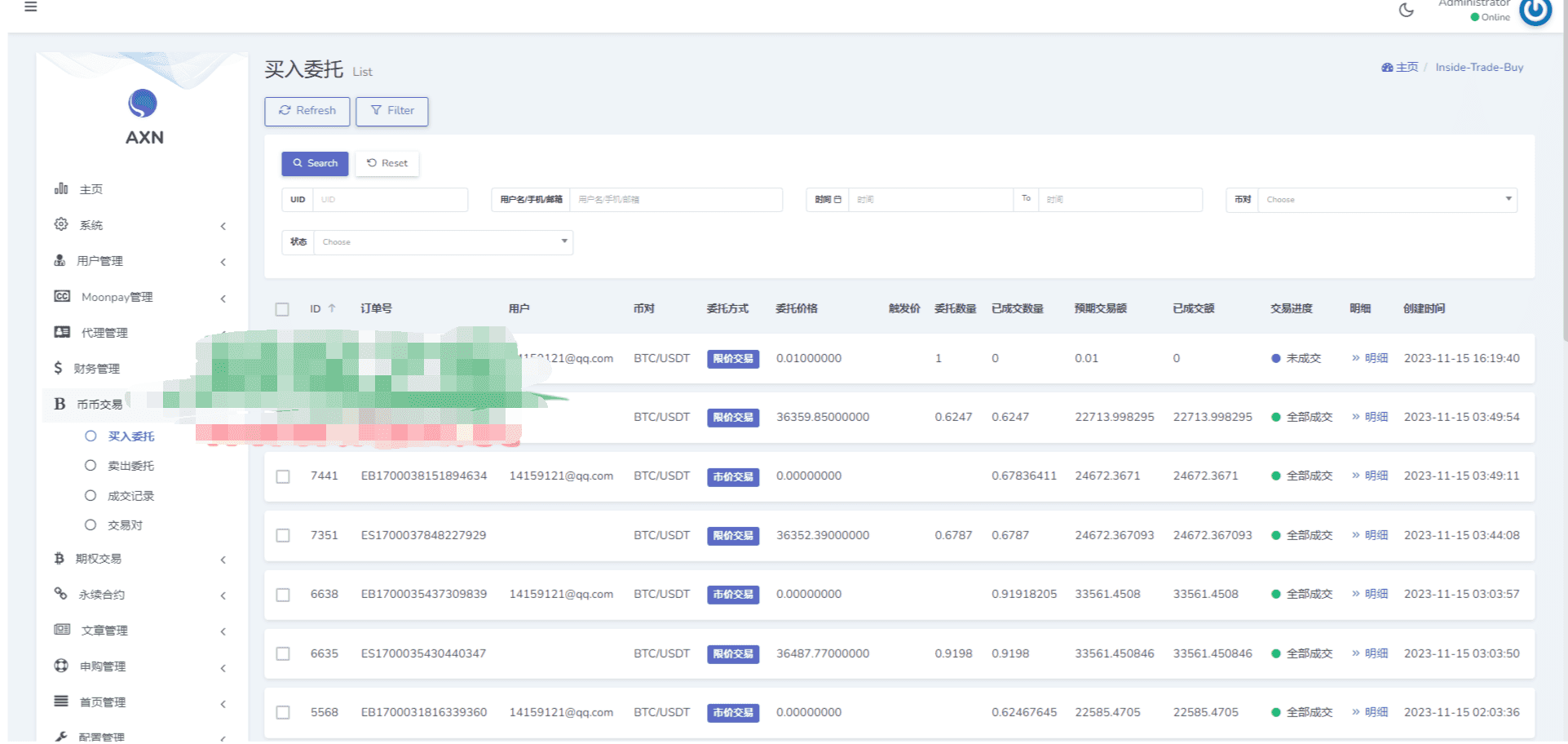Screen dimensions: 1568x744
Task: Open the 币对 Choose dropdown
Action: 1387,199
